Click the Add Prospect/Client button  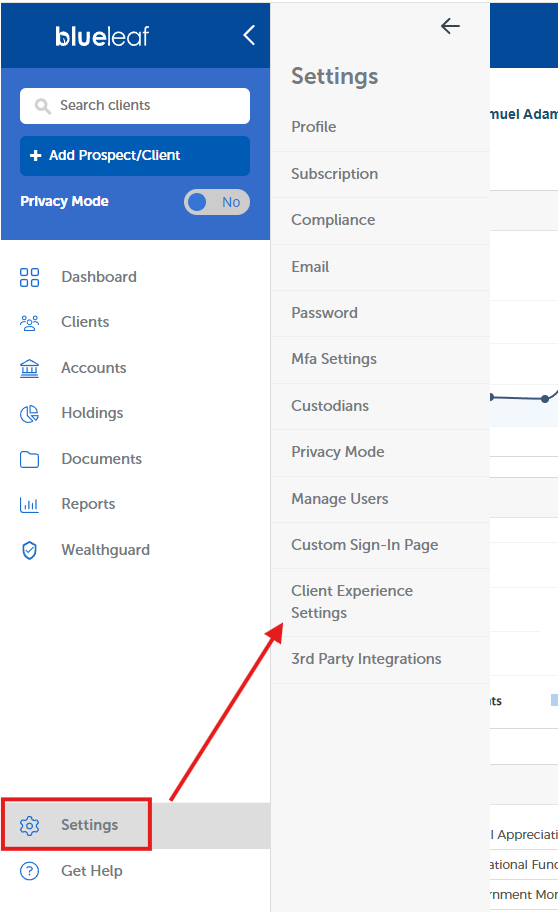coord(135,156)
